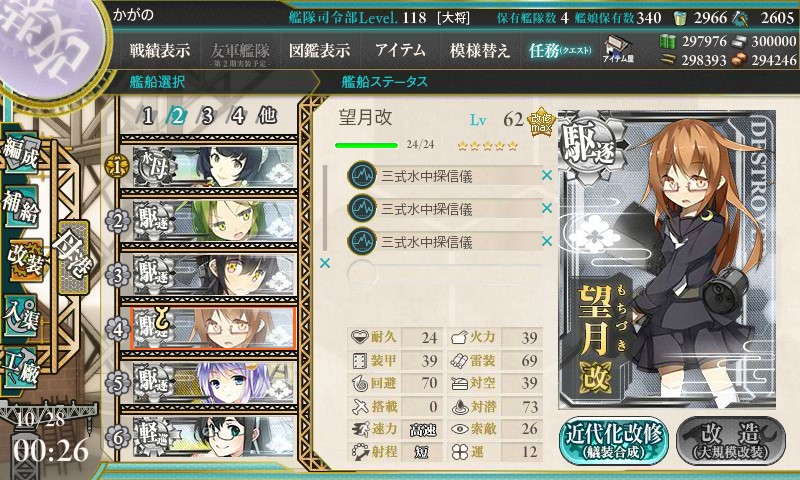The height and width of the screenshot is (480, 800).
Task: Return to 母港 home port button
Action: pyautogui.click(x=74, y=258)
